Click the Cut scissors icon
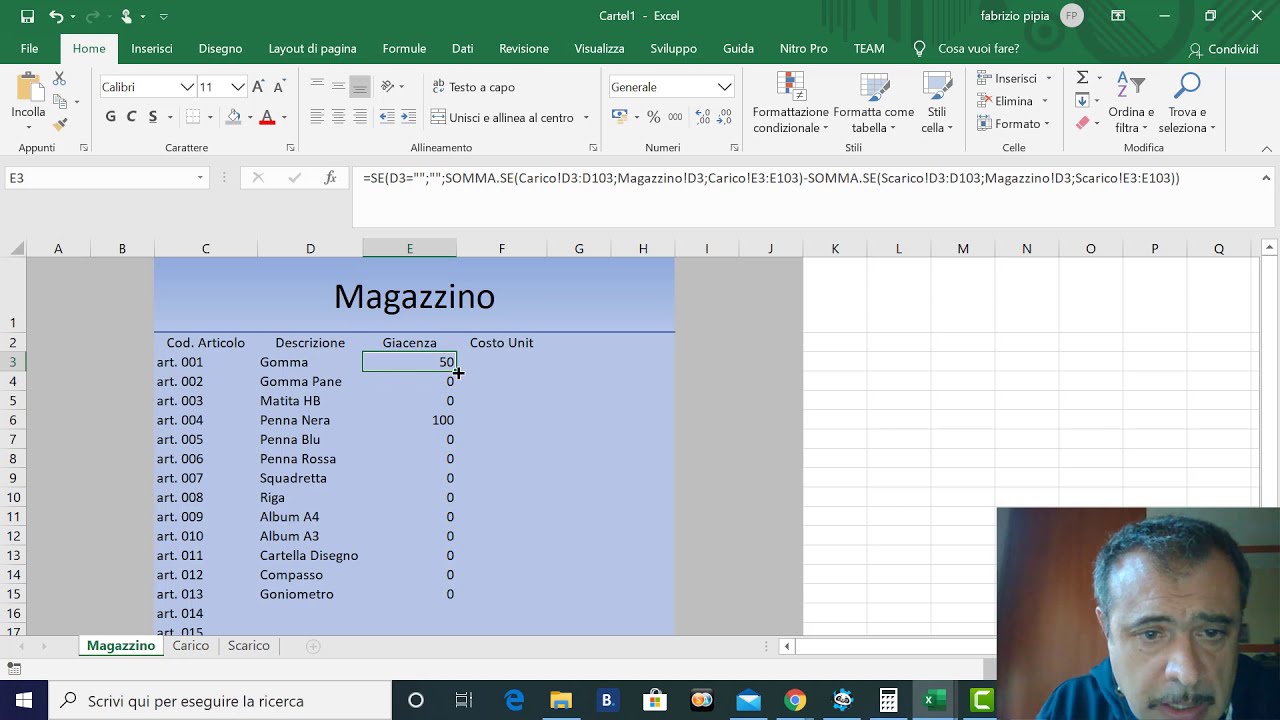Image resolution: width=1280 pixels, height=720 pixels. [x=60, y=79]
